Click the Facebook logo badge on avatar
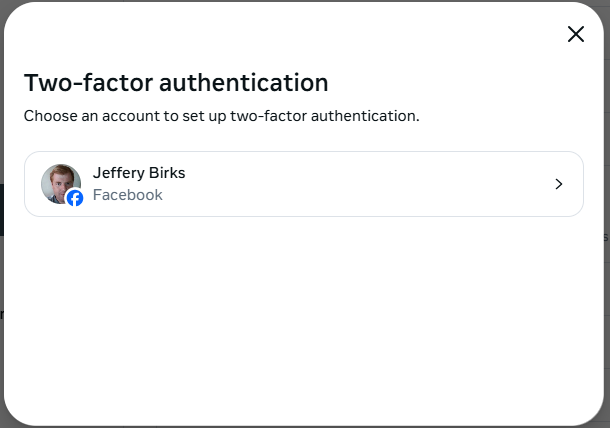The height and width of the screenshot is (428, 610). coord(75,198)
